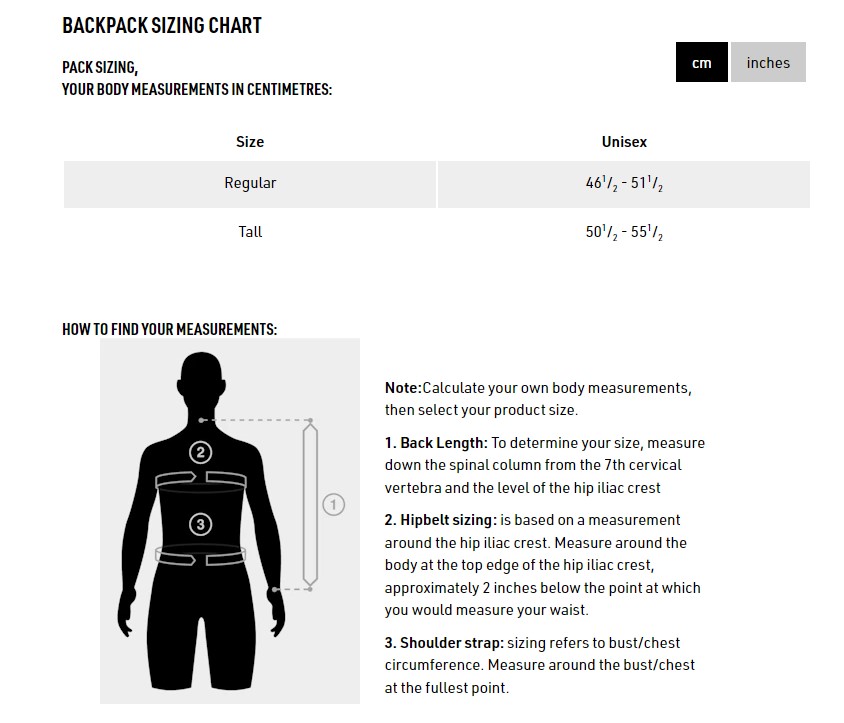The height and width of the screenshot is (723, 844).
Task: Click the Back Length instruction heading
Action: pyautogui.click(x=437, y=443)
